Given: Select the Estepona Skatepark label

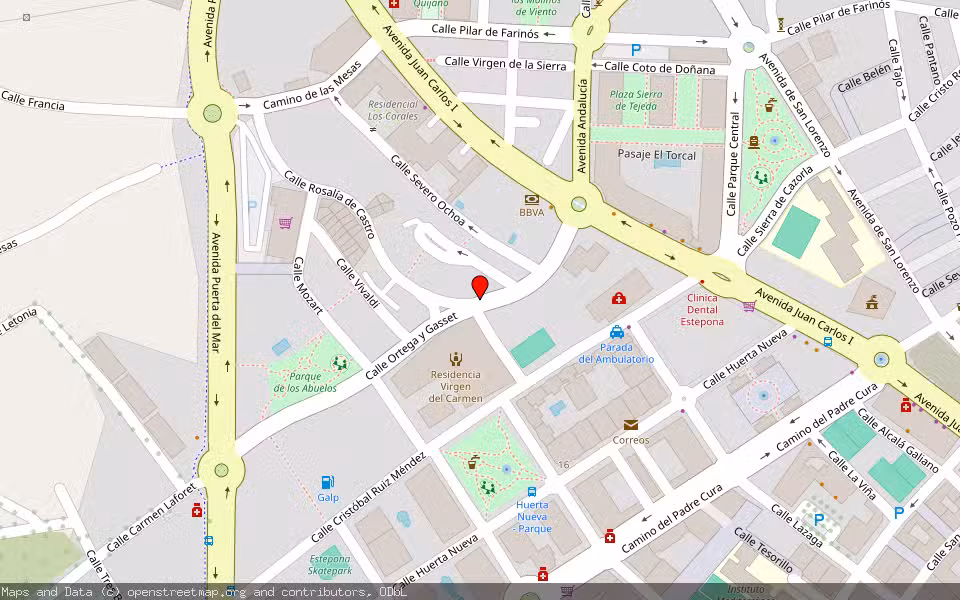Looking at the screenshot, I should pos(329,565).
